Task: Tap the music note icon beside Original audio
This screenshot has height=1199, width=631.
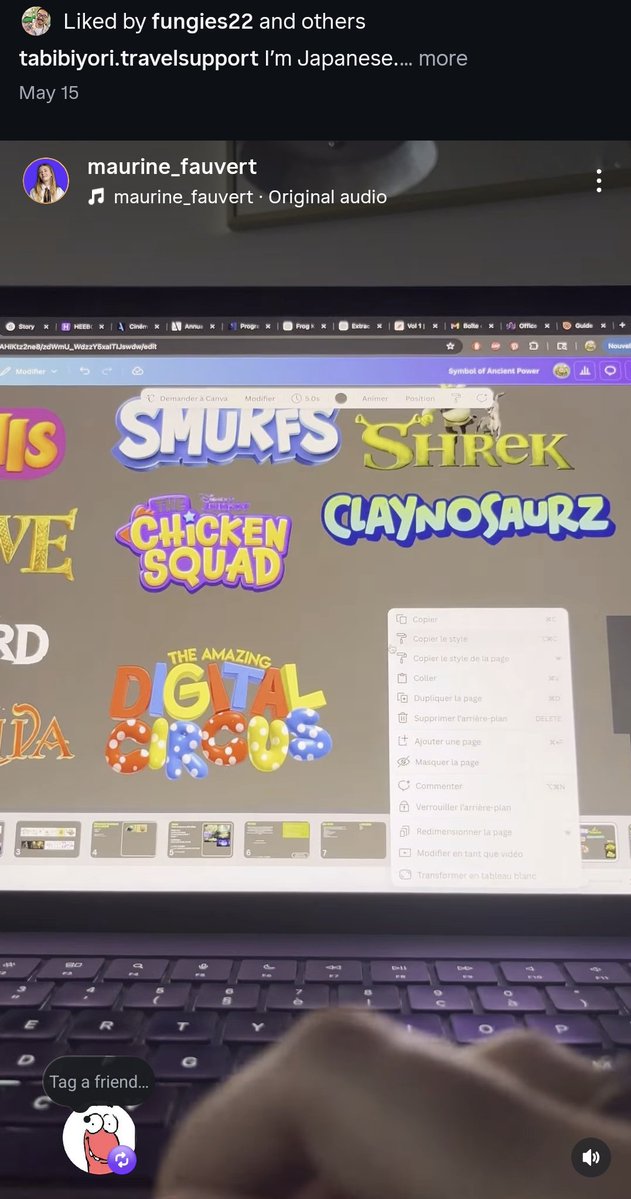Action: coord(96,197)
